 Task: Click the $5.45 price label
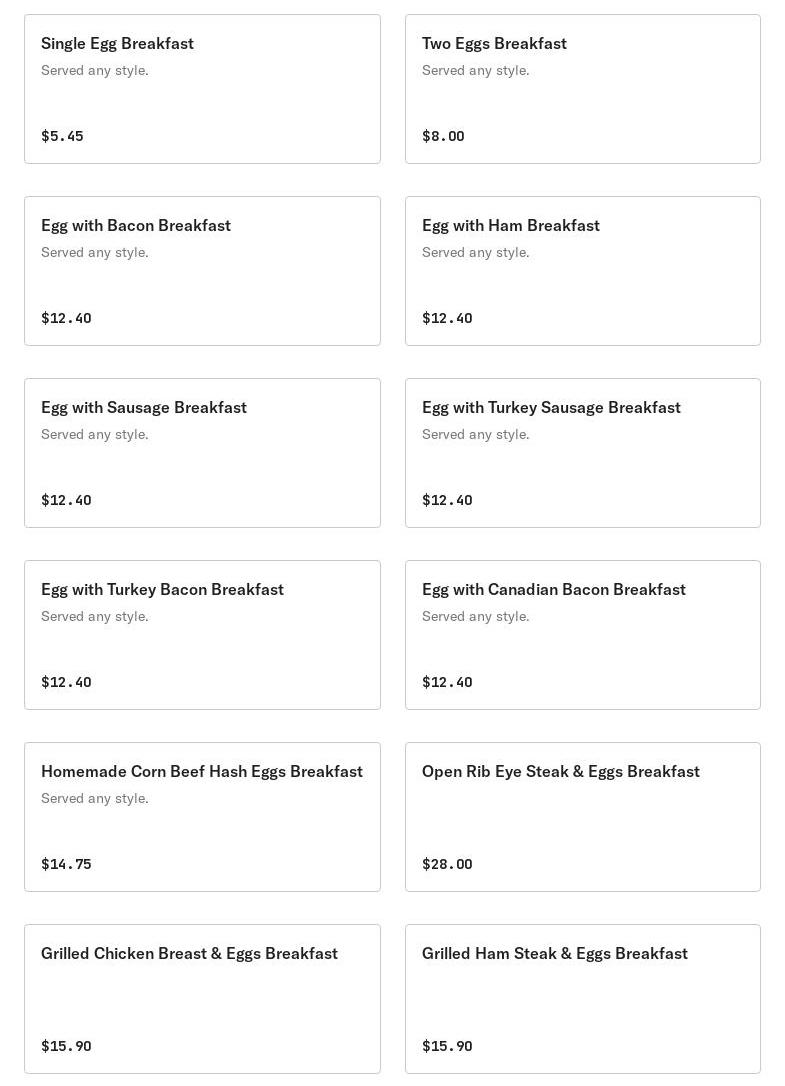point(62,136)
